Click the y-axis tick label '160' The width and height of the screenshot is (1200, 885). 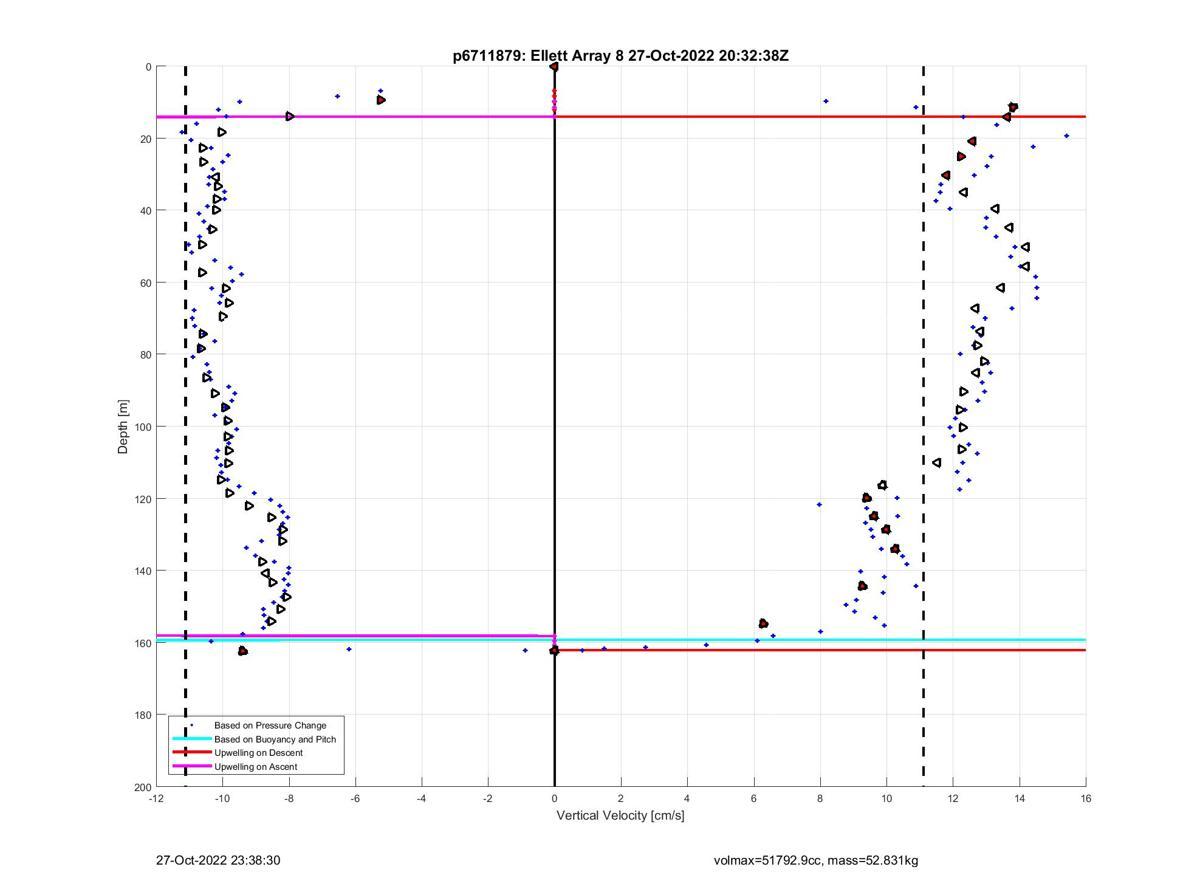(x=142, y=643)
